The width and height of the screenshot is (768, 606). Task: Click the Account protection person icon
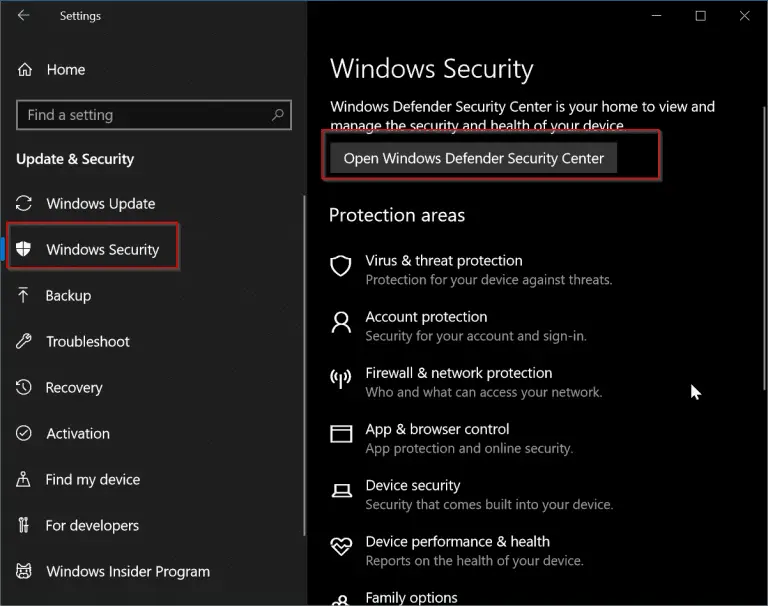(x=341, y=322)
